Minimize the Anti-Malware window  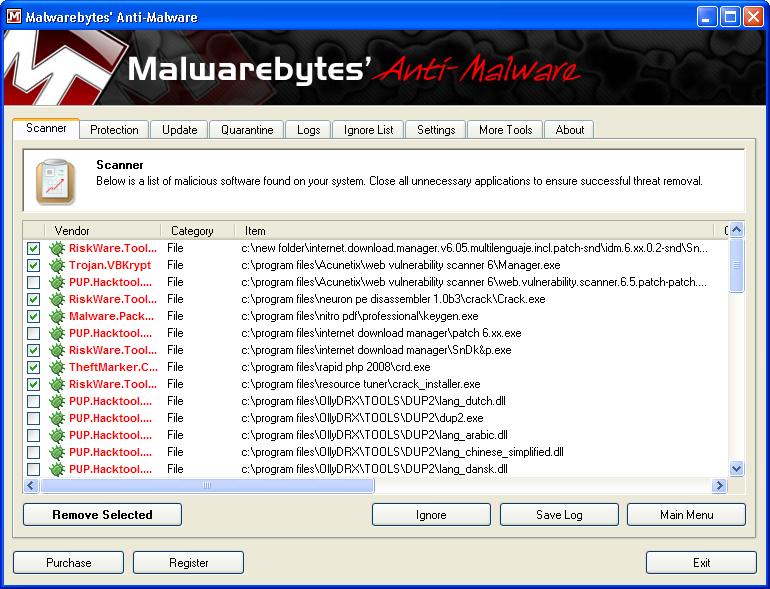coord(706,17)
